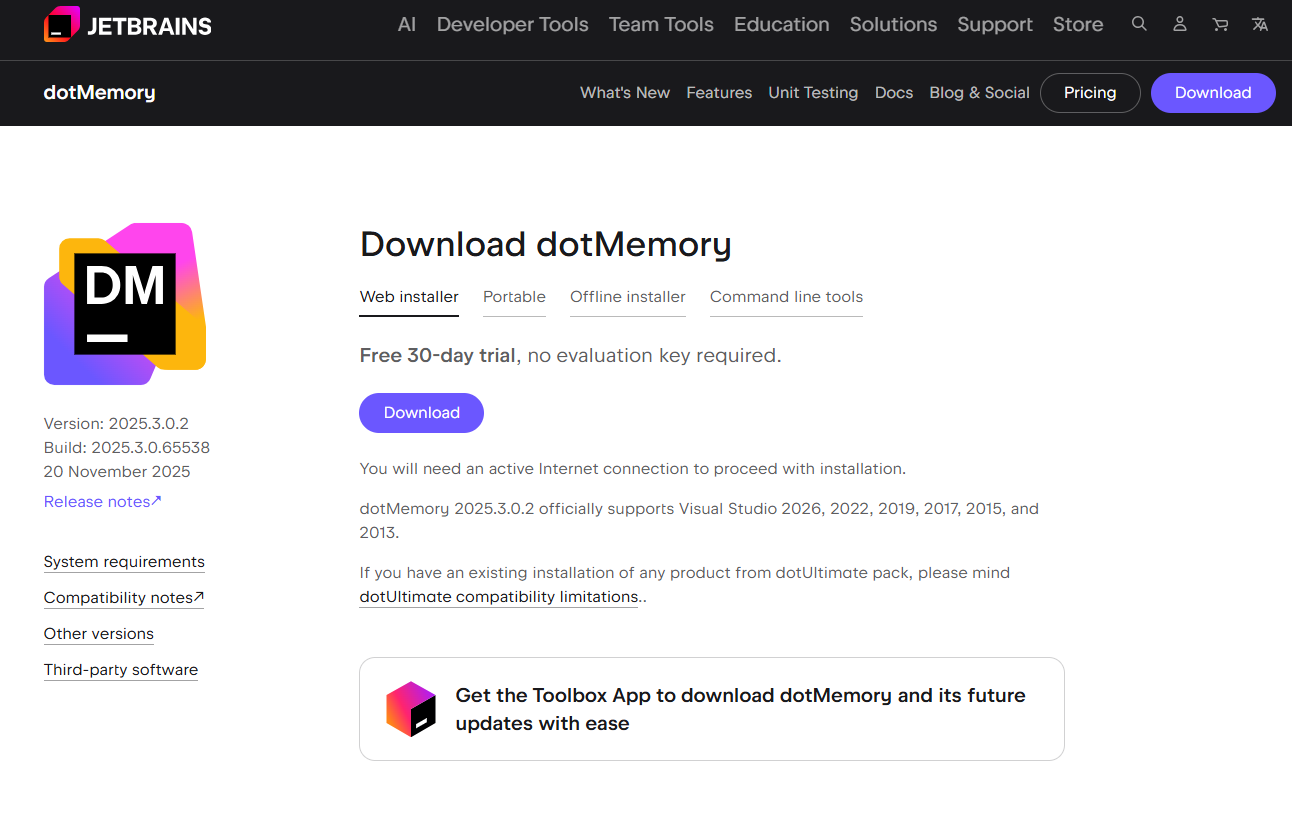Expand the Solutions menu
The width and height of the screenshot is (1292, 813).
(x=893, y=24)
